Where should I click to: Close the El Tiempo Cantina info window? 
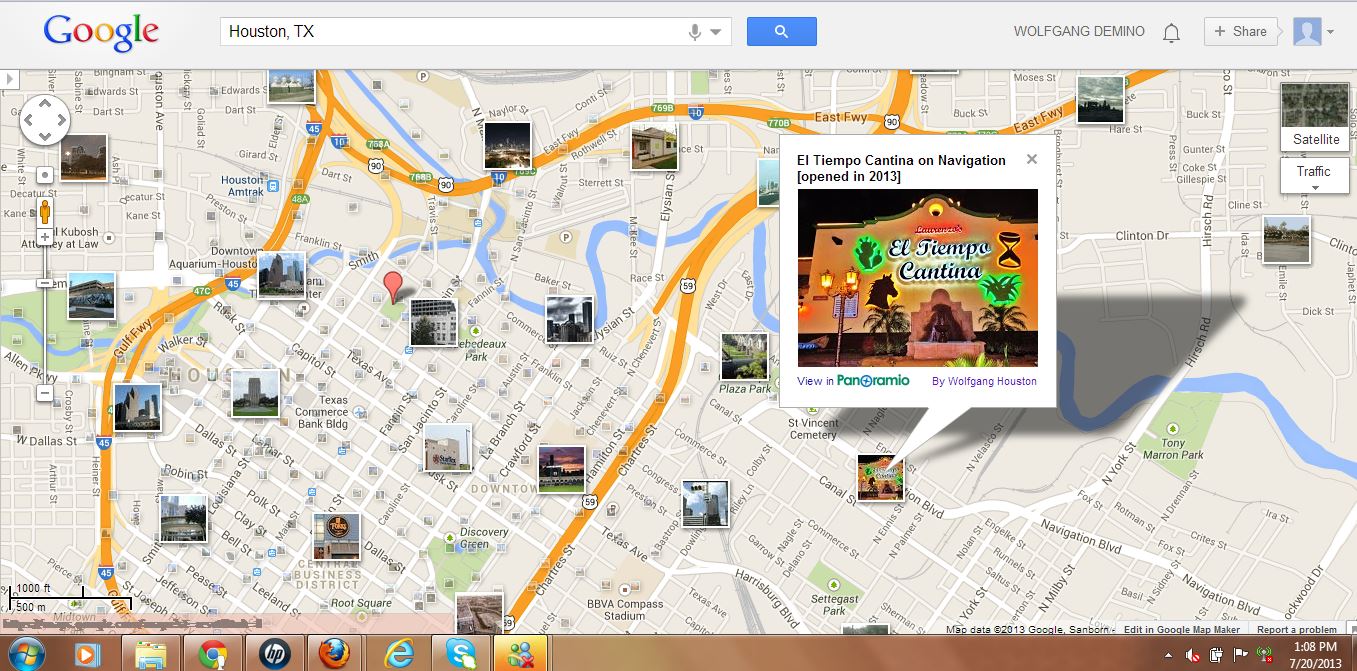[1032, 159]
